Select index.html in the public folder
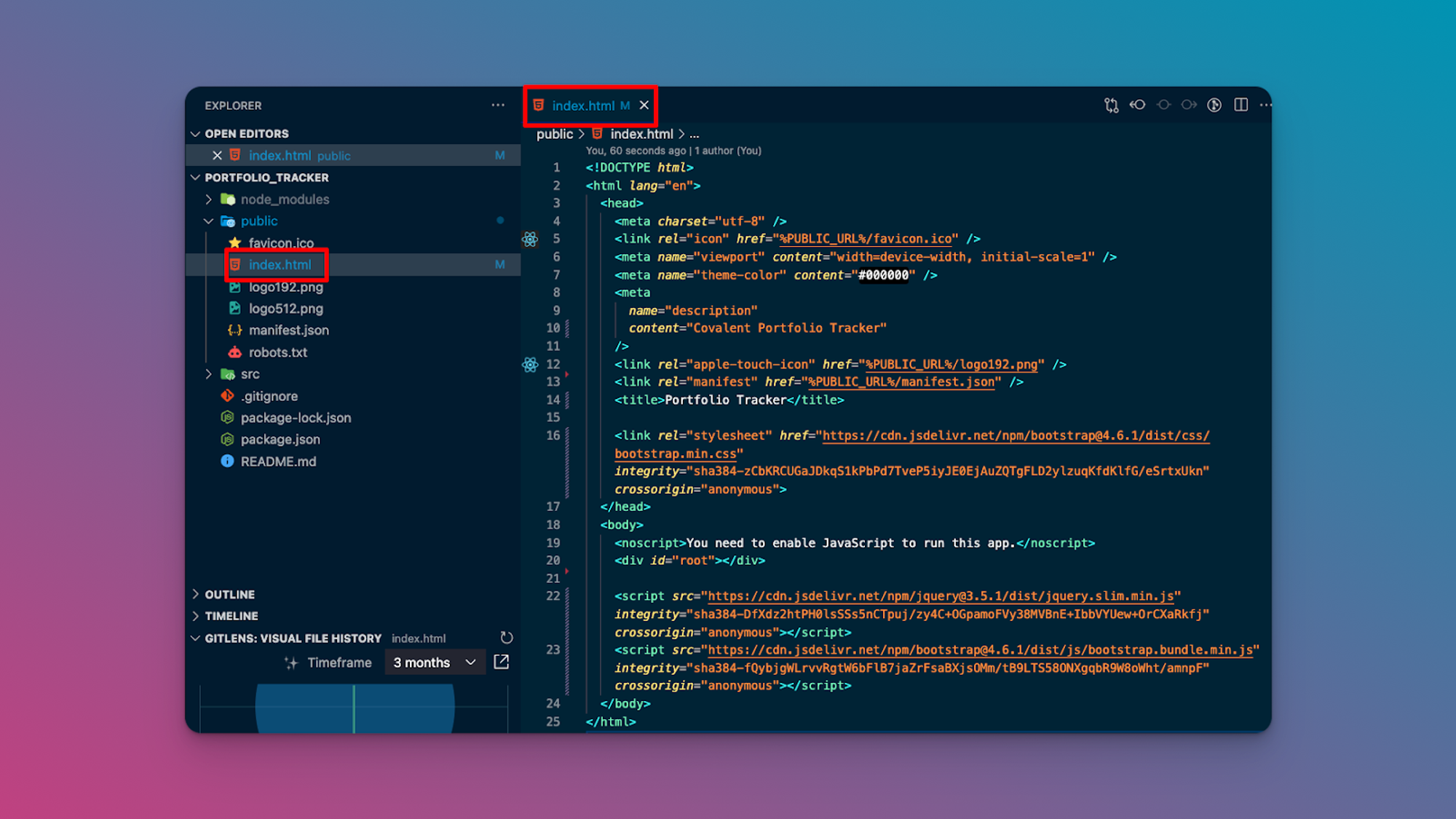Screen dimensions: 1456x819 click(x=280, y=264)
